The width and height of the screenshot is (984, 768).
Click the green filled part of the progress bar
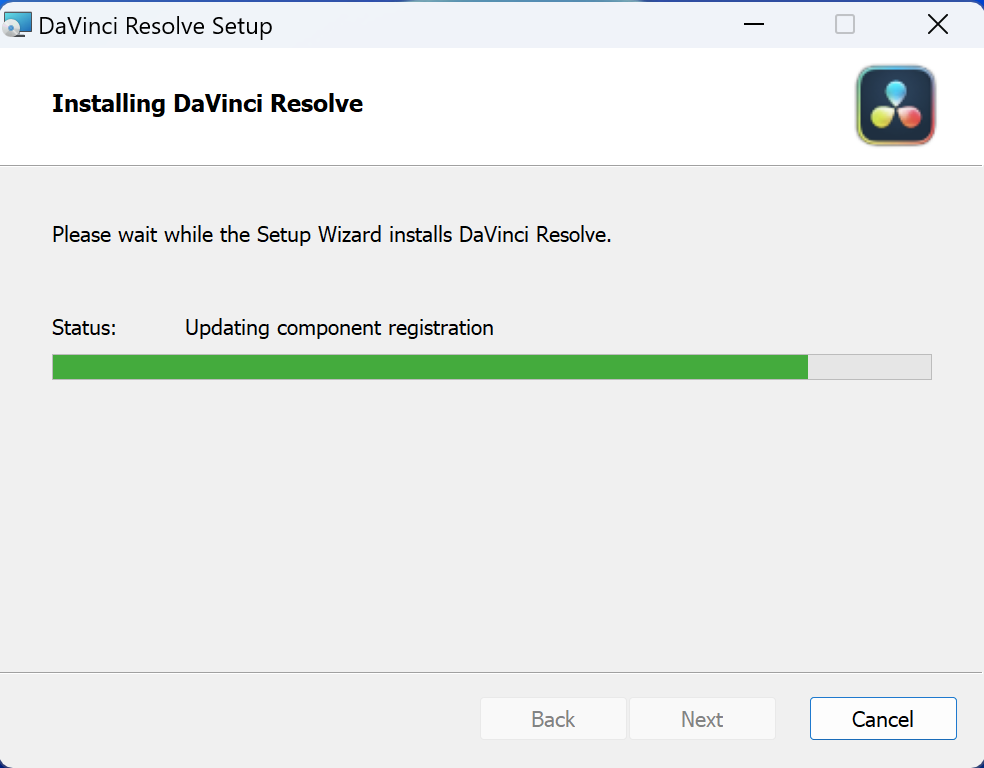tap(430, 367)
